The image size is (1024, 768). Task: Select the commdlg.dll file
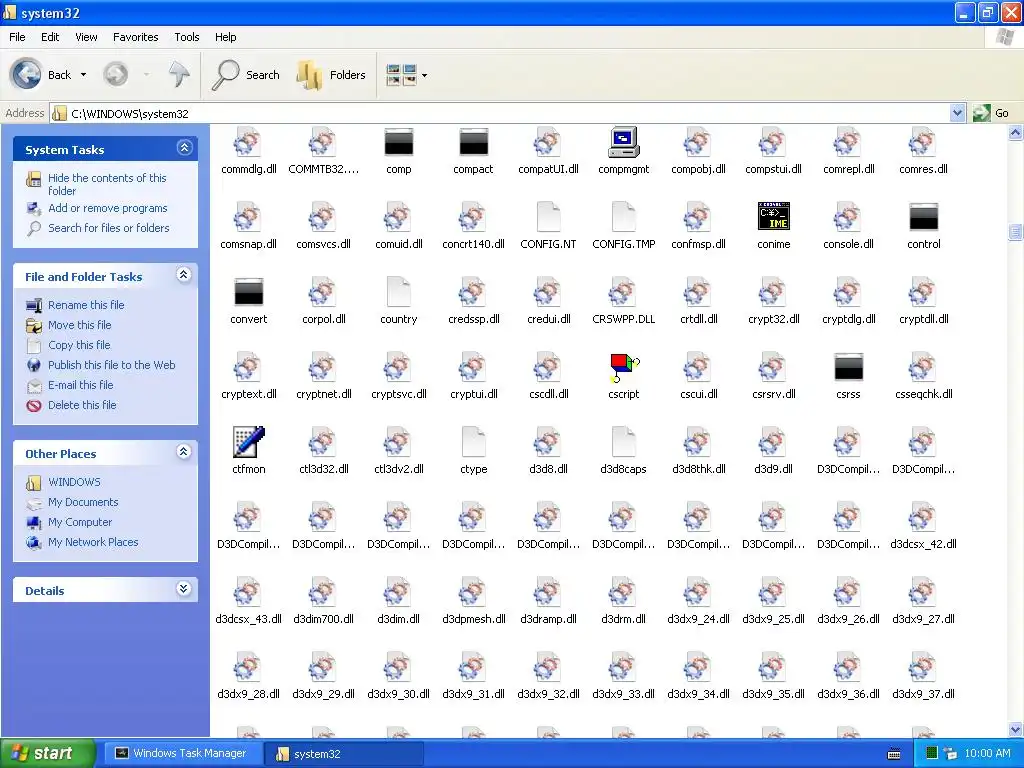click(249, 152)
